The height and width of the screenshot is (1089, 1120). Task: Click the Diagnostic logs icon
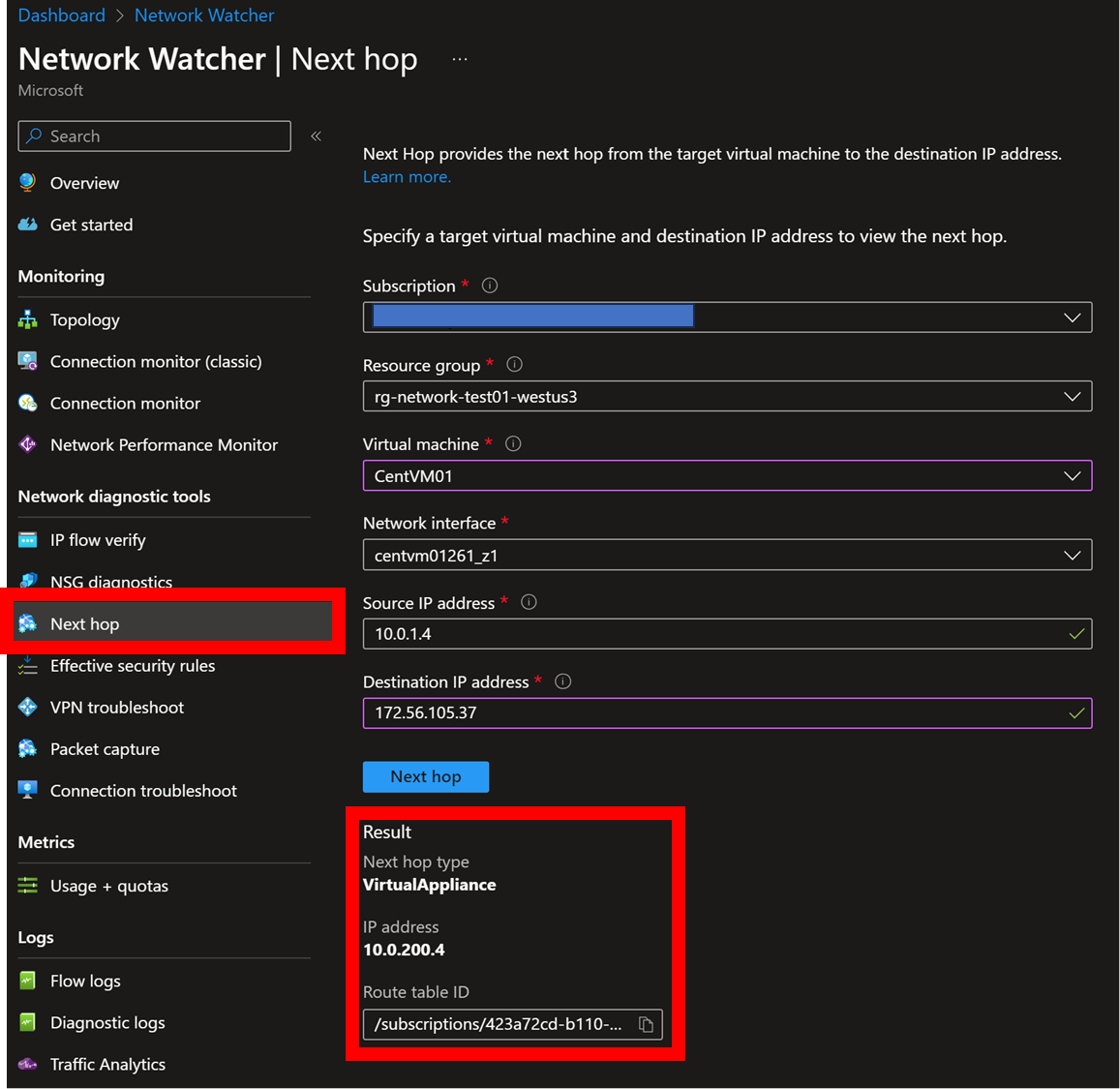27,1022
